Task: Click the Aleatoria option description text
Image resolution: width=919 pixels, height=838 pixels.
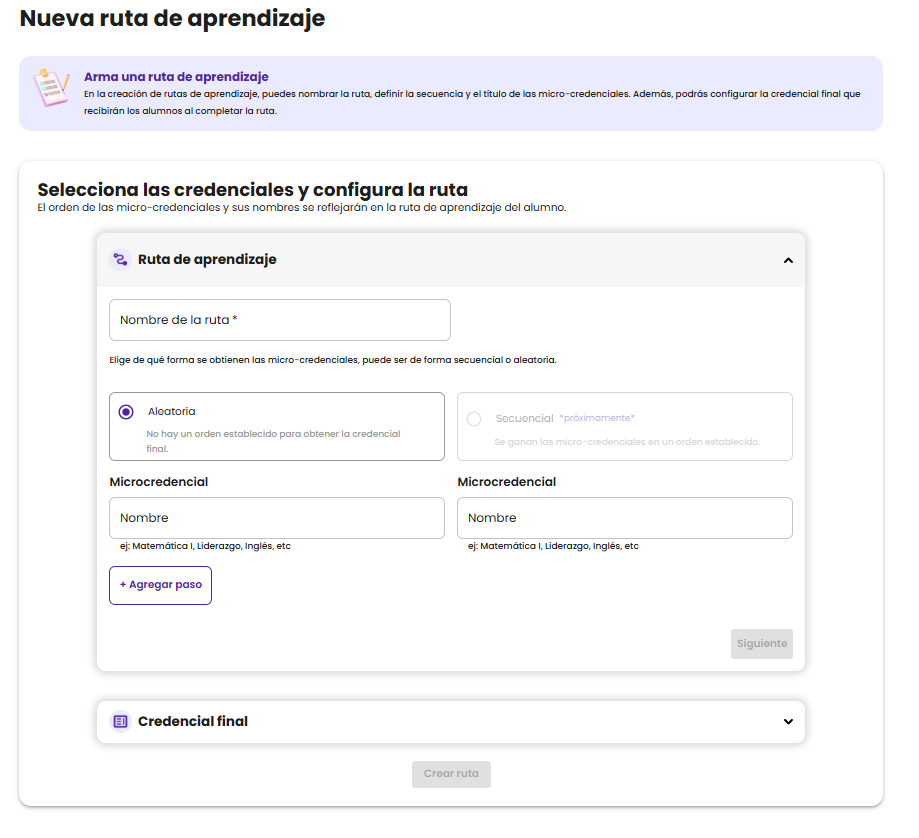Action: [x=273, y=441]
